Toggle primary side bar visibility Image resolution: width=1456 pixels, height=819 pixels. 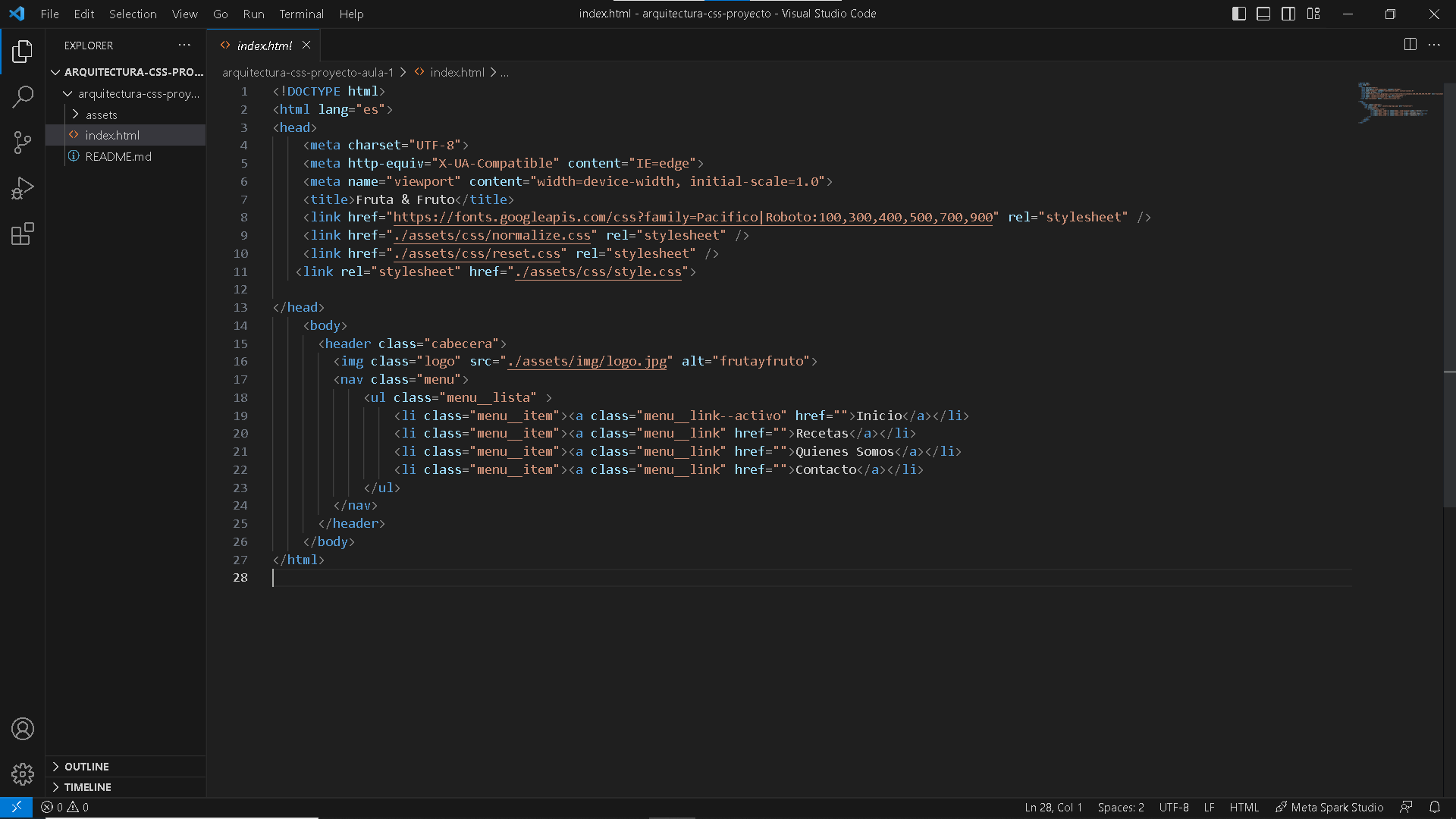[x=1239, y=14]
